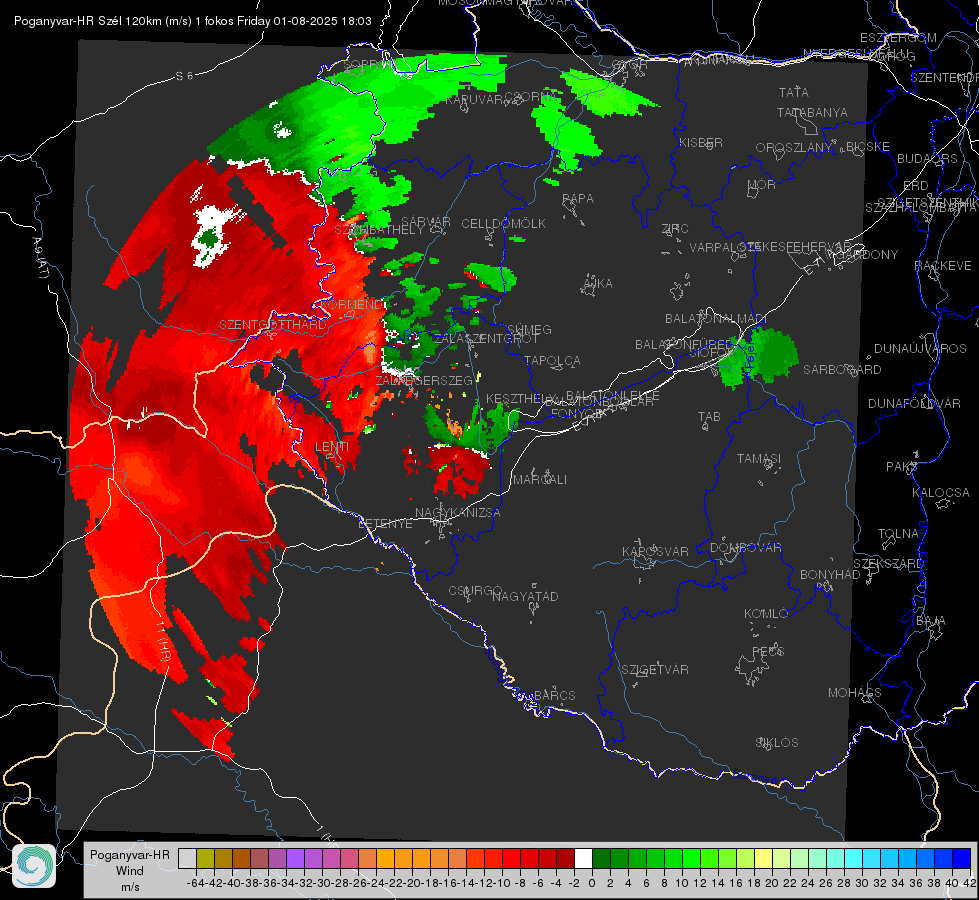
Task: Click the OROSZLANY city label
Action: pos(794,148)
